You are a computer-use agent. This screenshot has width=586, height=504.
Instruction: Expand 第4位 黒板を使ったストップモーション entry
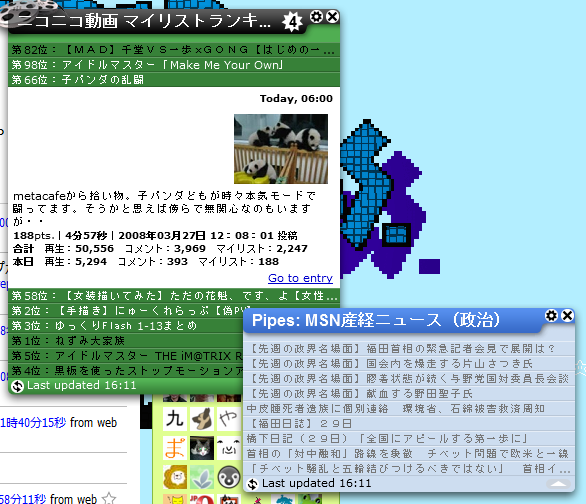(x=126, y=371)
